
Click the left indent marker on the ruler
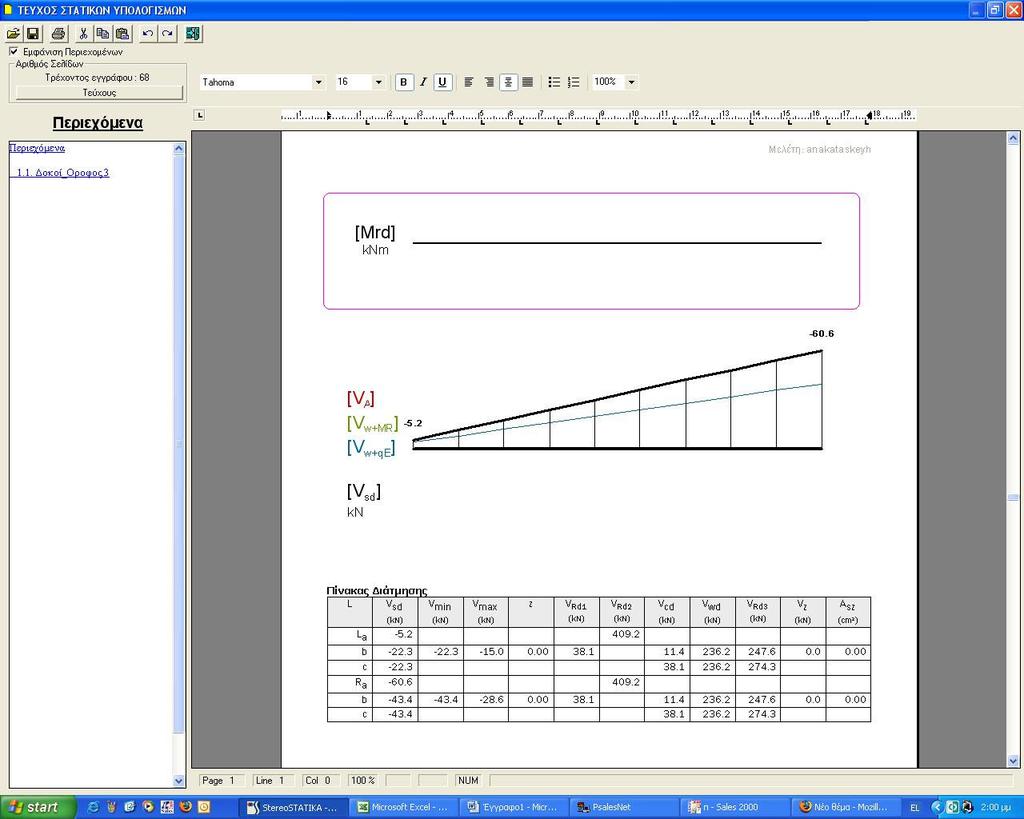[328, 116]
